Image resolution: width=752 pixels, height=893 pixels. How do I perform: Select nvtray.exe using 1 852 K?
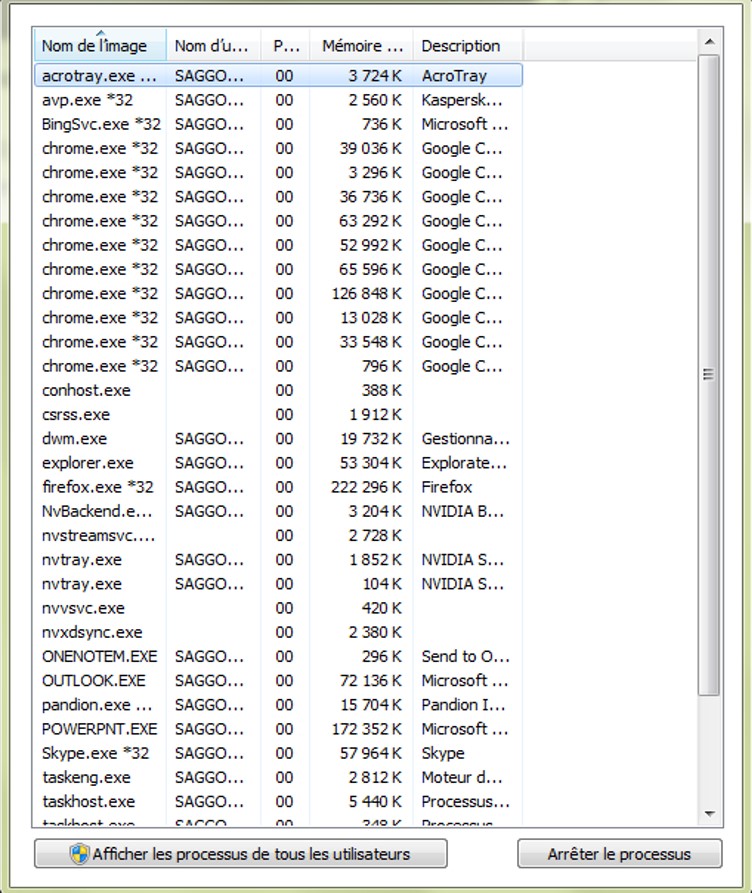pyautogui.click(x=279, y=560)
